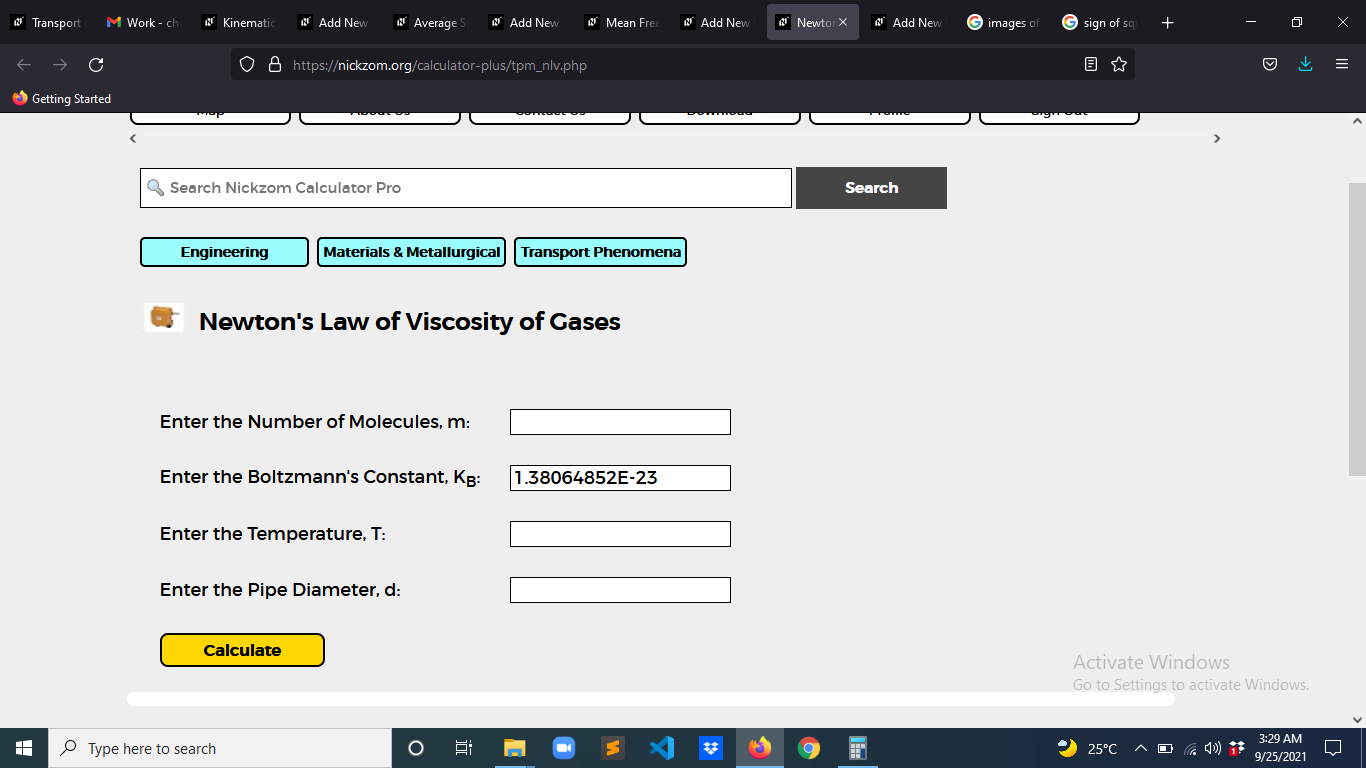Click the Number of Molecules input field
The width and height of the screenshot is (1366, 768).
[x=620, y=422]
